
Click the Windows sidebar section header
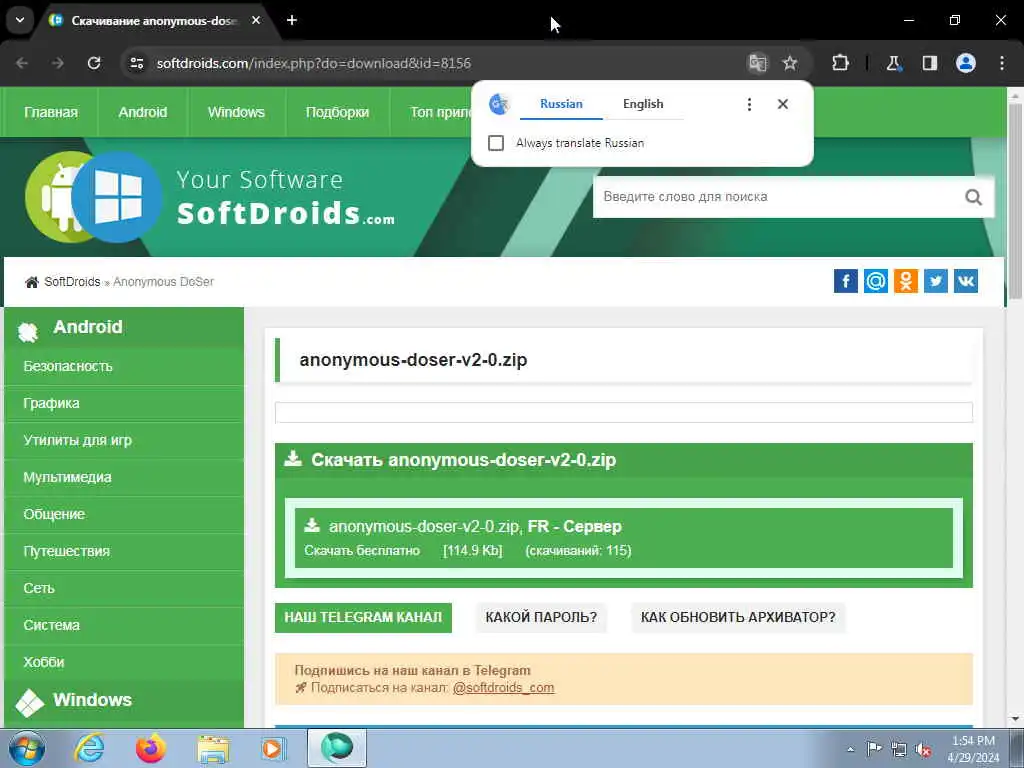tap(124, 701)
